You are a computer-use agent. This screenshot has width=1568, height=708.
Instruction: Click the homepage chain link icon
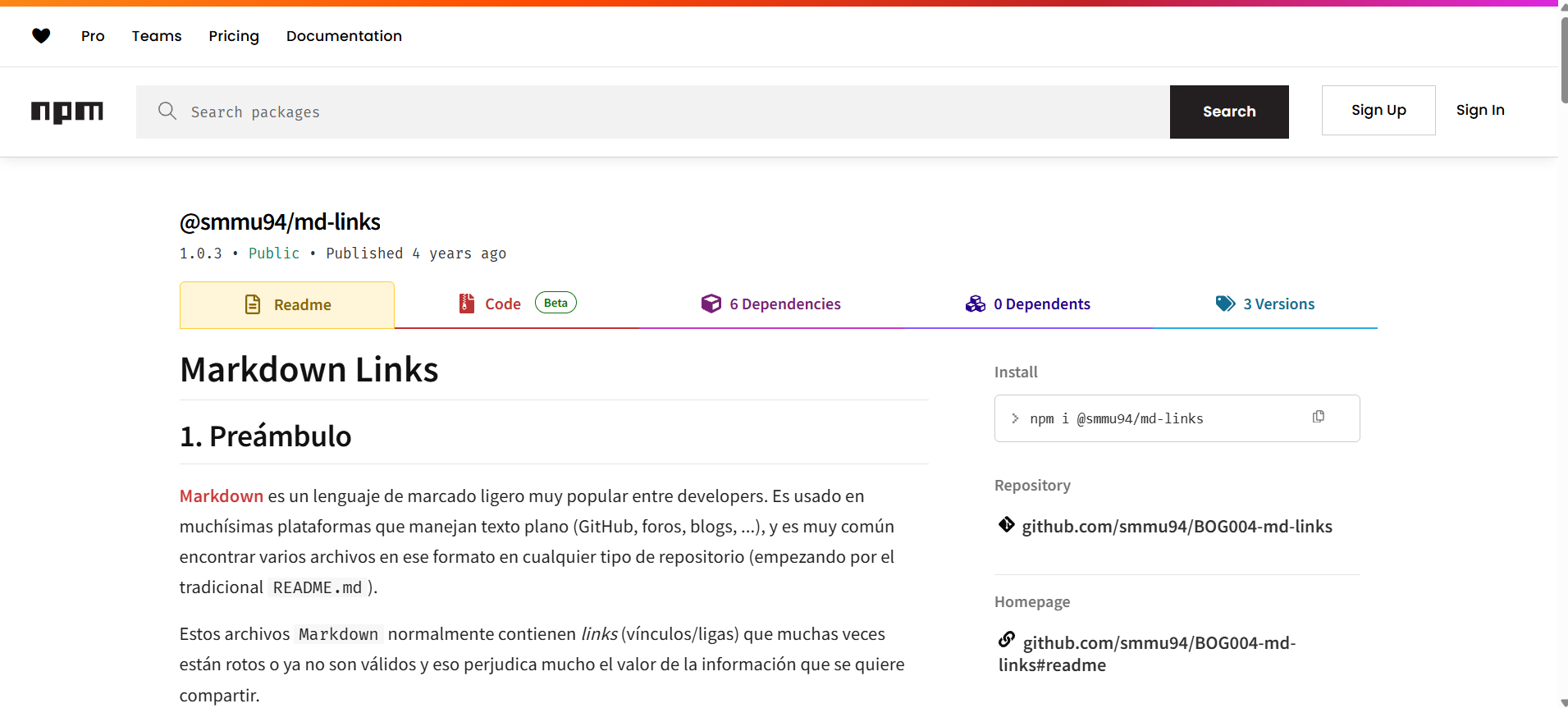click(1007, 639)
